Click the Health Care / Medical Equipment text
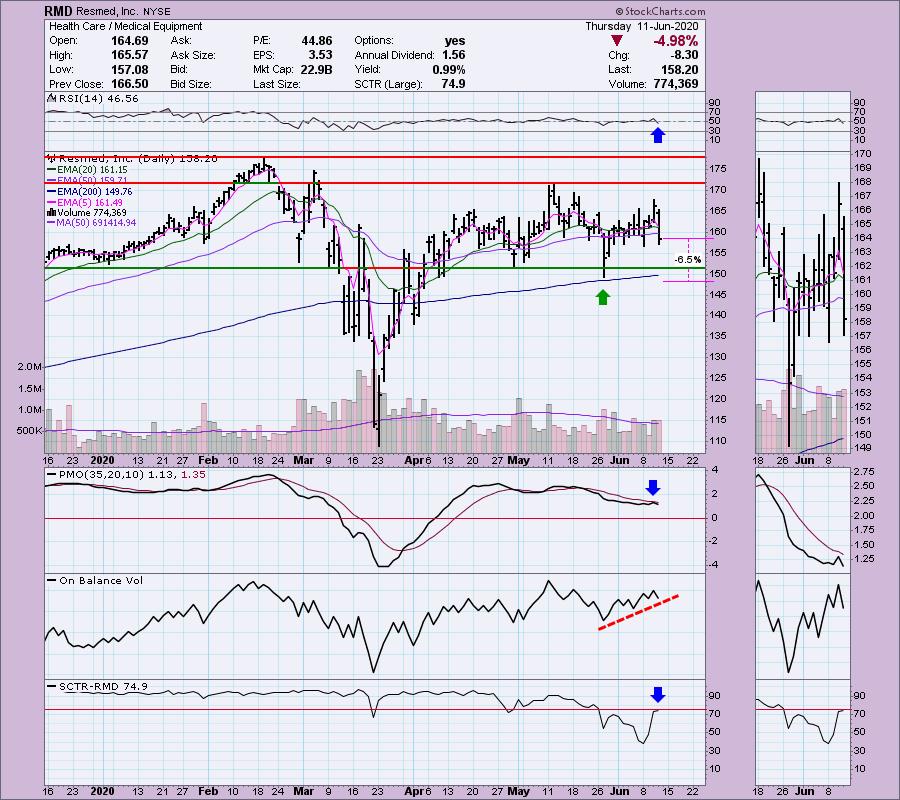Image resolution: width=900 pixels, height=800 pixels. [126, 26]
